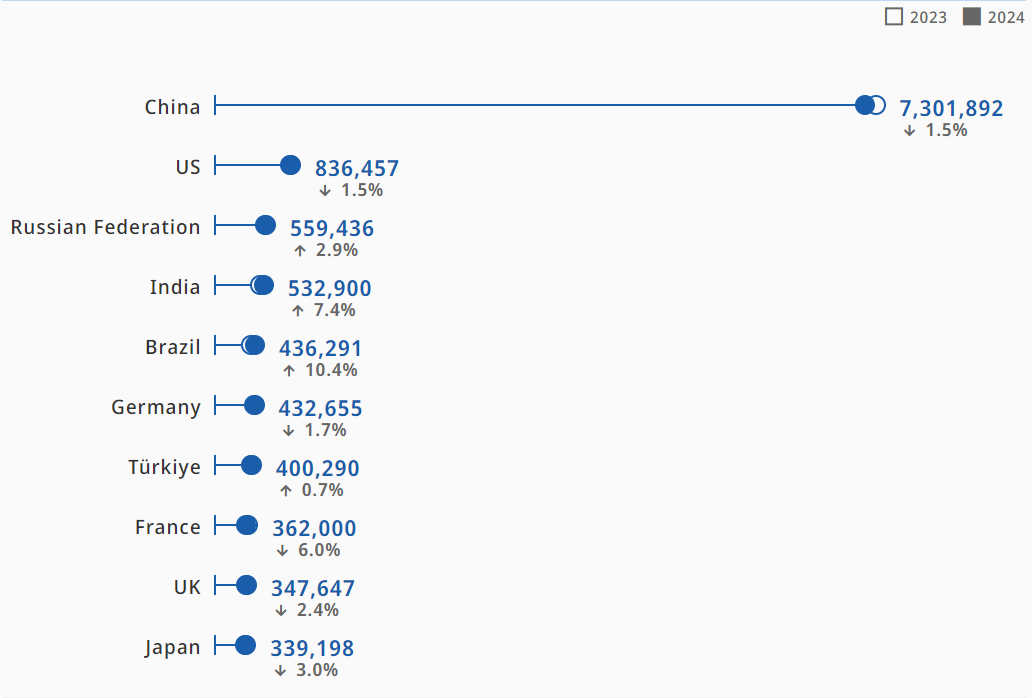Image resolution: width=1032 pixels, height=698 pixels.
Task: Select the UK data point marker
Action: pos(246,585)
